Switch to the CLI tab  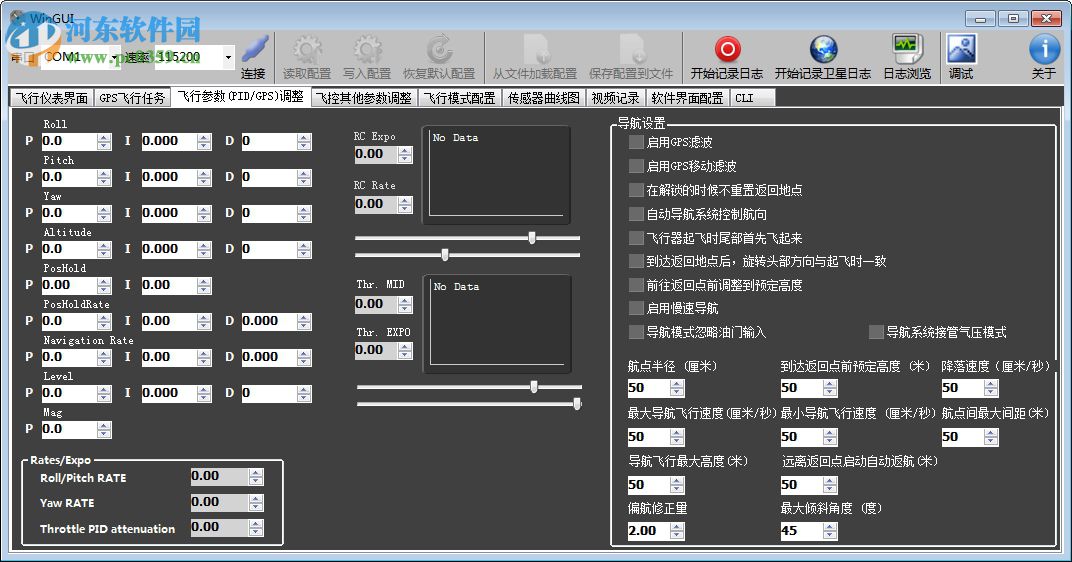752,98
